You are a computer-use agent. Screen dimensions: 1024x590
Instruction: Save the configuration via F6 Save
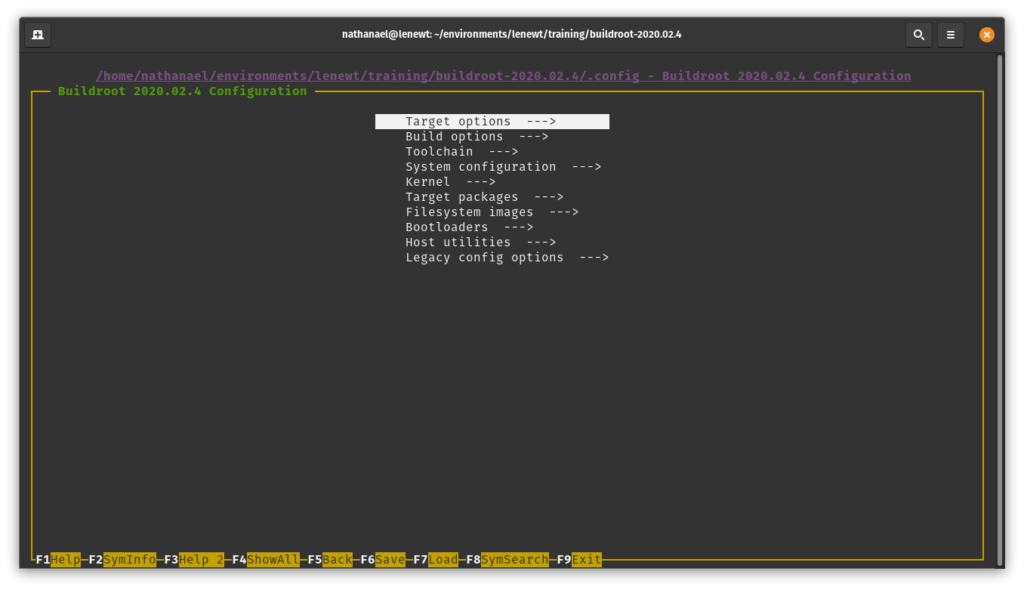click(x=390, y=559)
